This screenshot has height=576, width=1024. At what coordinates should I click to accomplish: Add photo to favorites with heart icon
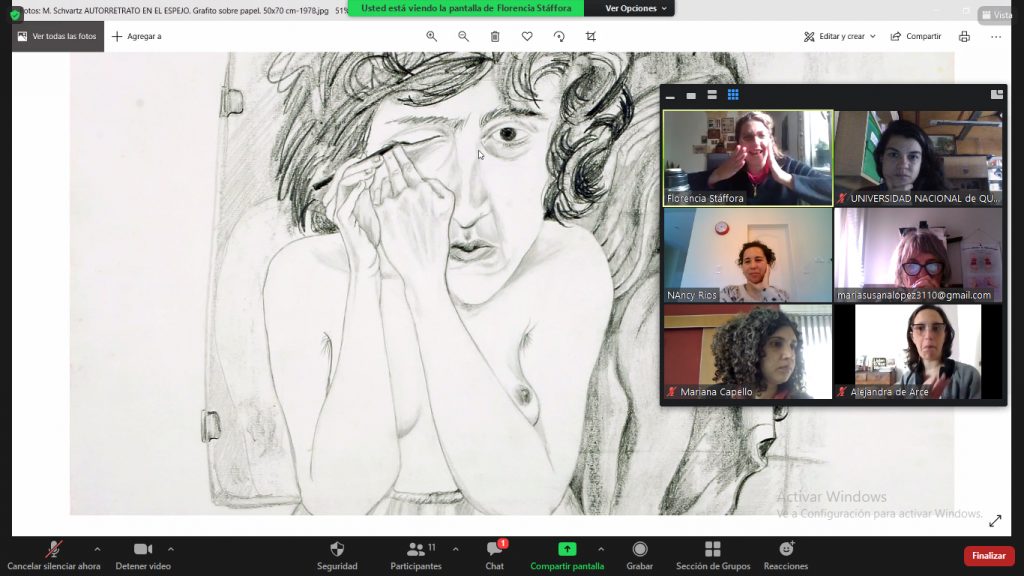pos(527,36)
